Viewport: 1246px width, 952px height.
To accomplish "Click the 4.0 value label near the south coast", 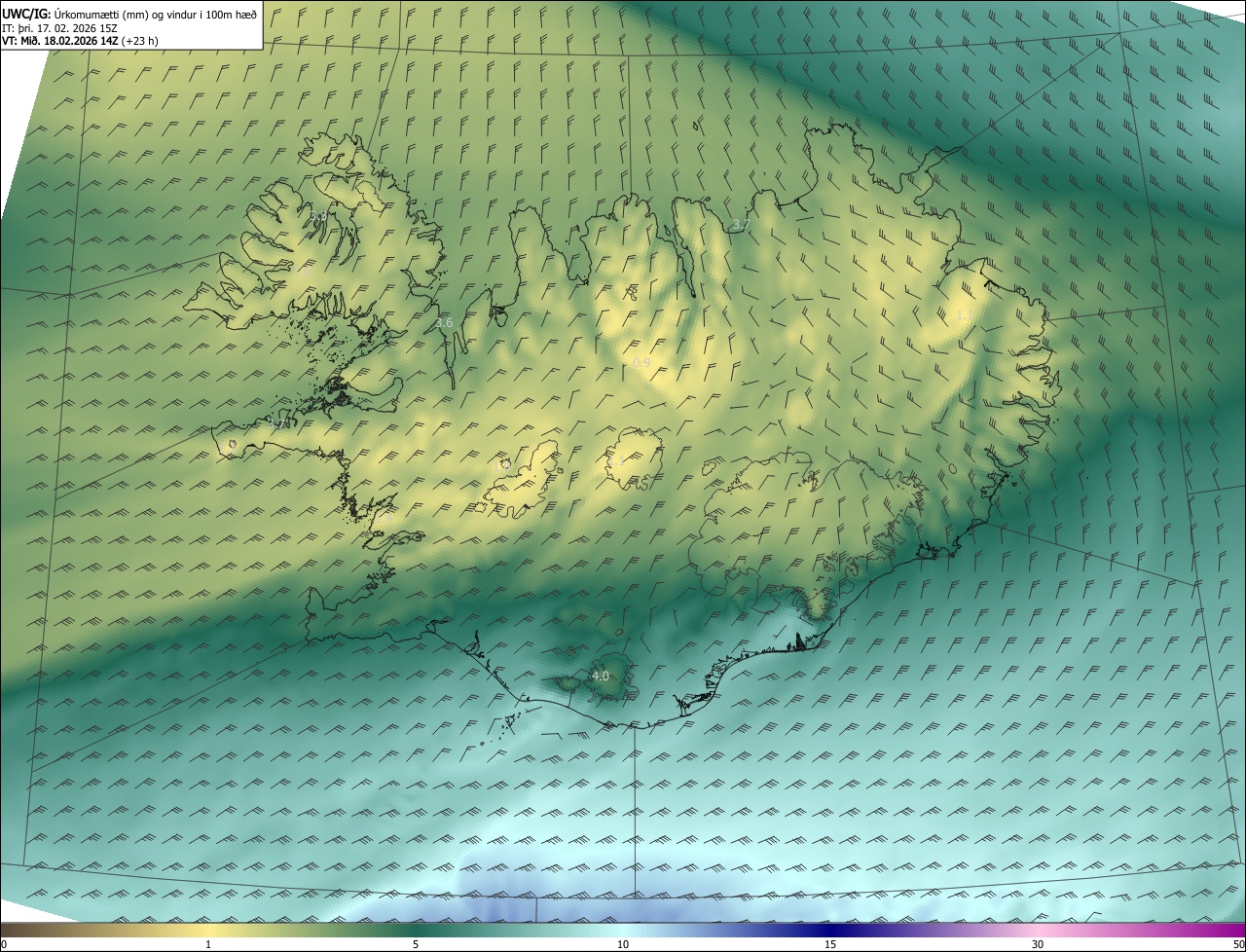I will [x=601, y=676].
